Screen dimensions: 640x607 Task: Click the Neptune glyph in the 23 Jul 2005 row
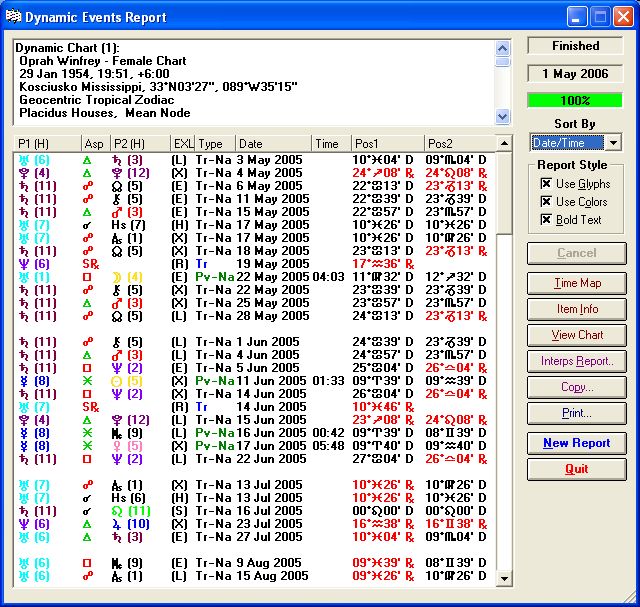(x=23, y=524)
